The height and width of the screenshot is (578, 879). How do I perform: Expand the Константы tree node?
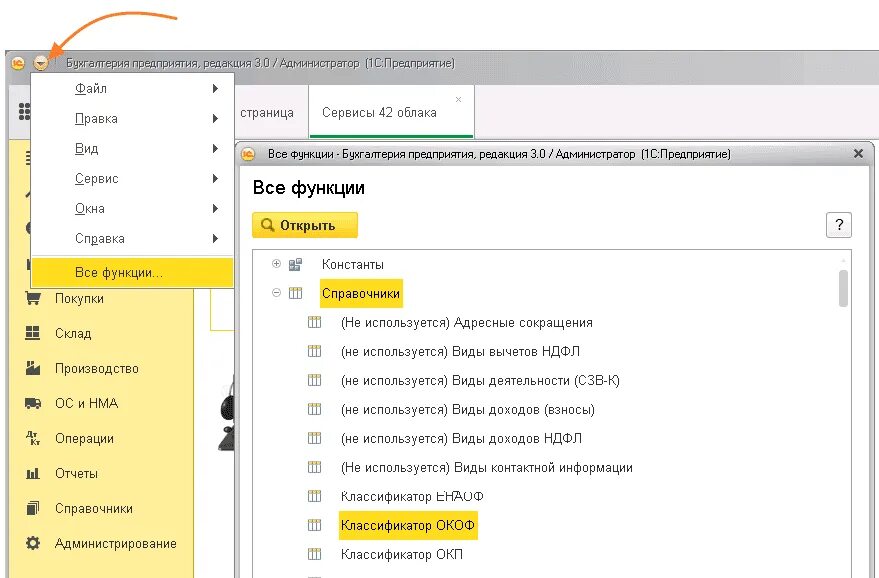coord(276,263)
